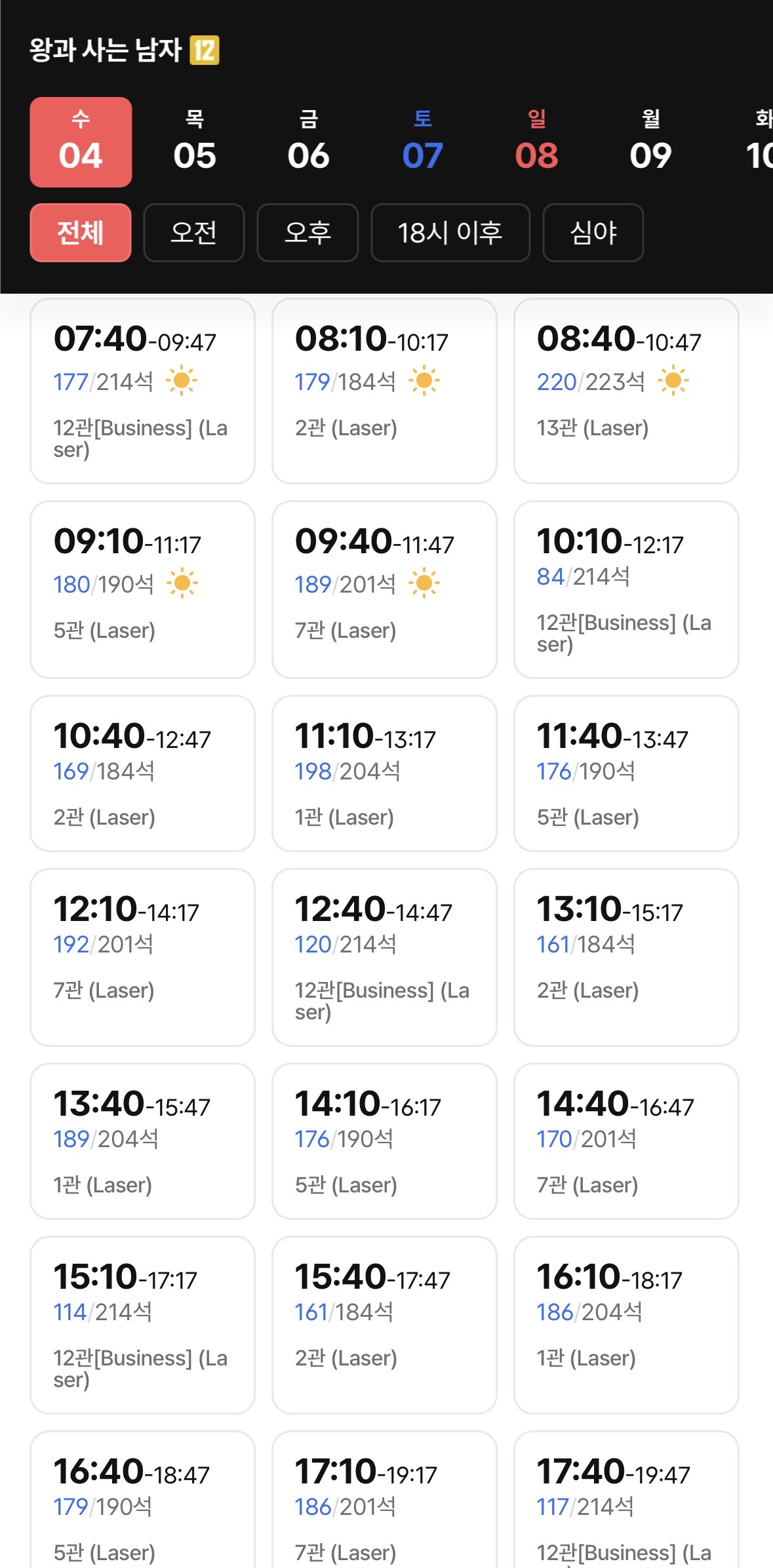Show only 18시 이후 showtimes

point(450,233)
